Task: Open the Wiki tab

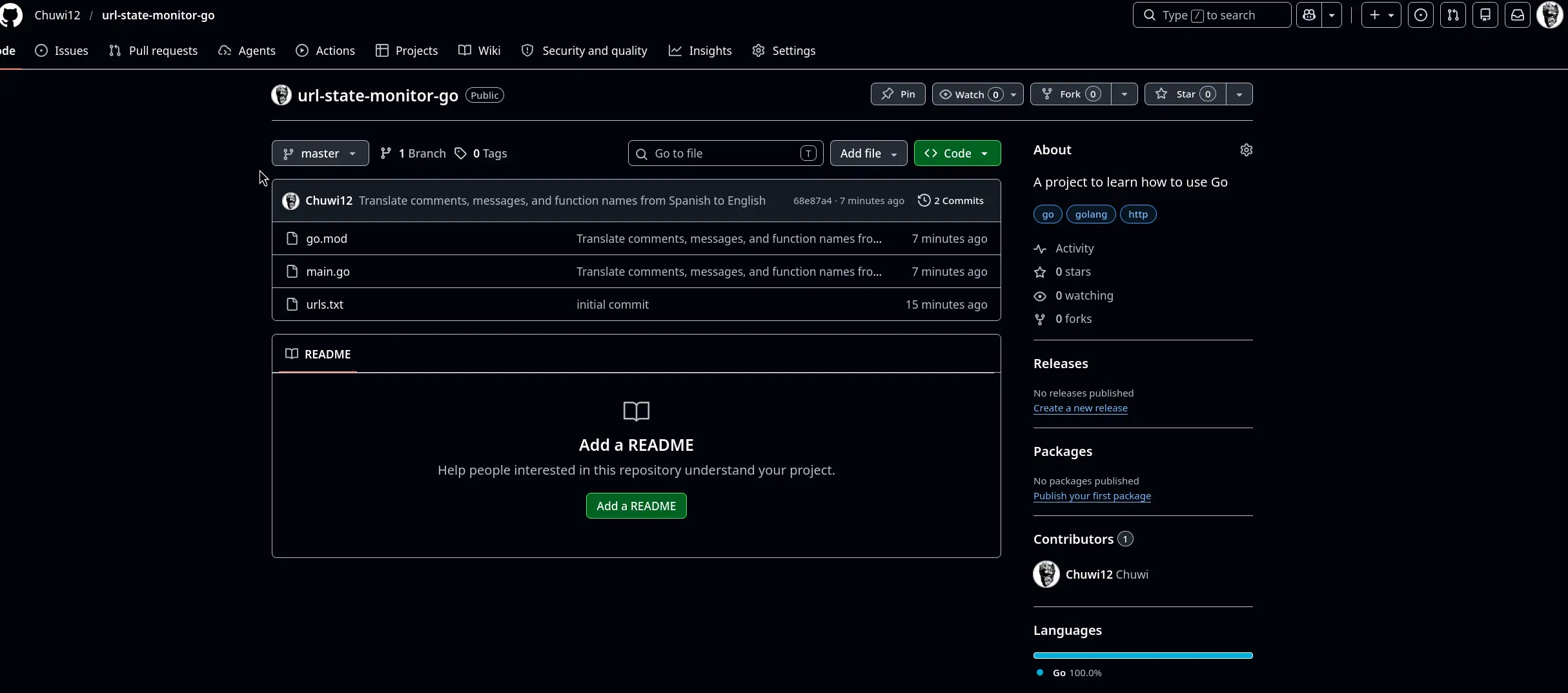Action: point(480,50)
